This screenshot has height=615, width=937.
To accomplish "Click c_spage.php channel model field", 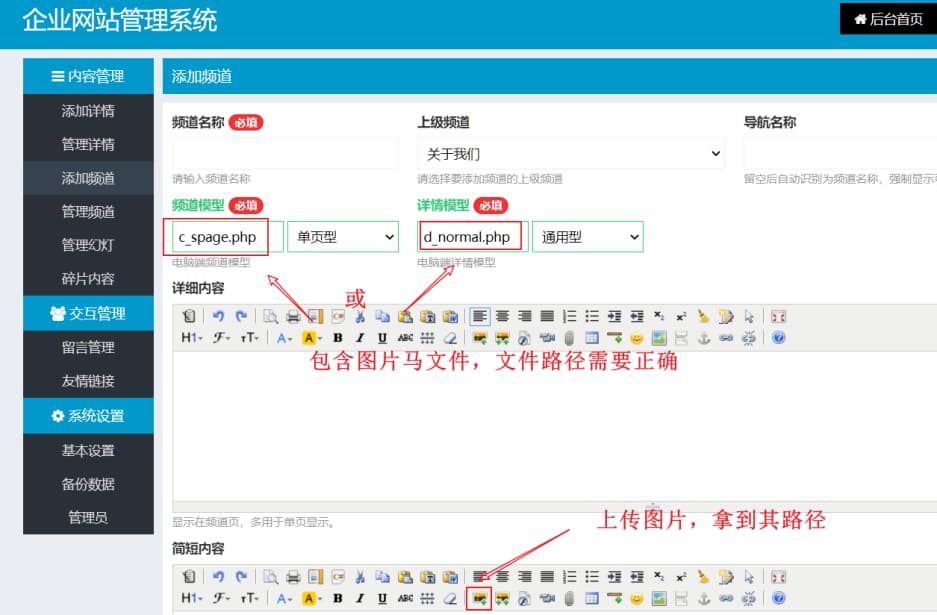I will [227, 237].
